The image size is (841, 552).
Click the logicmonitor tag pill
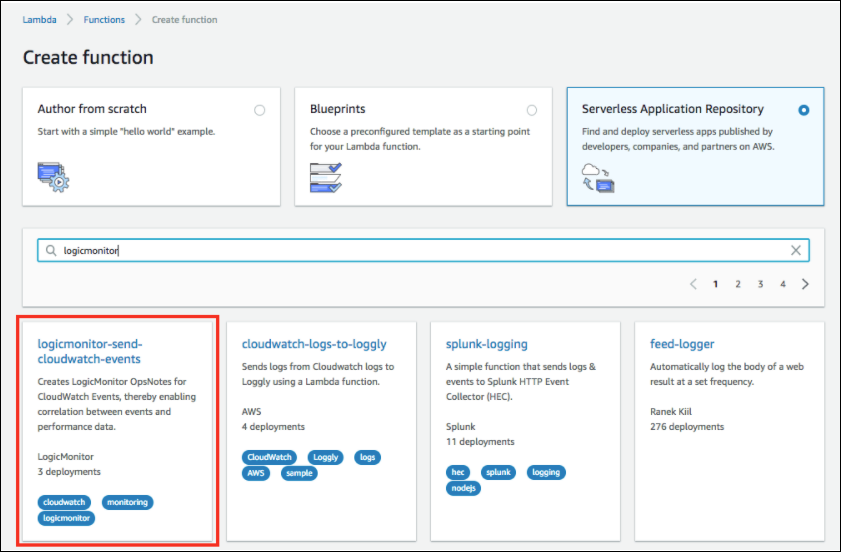[x=66, y=518]
